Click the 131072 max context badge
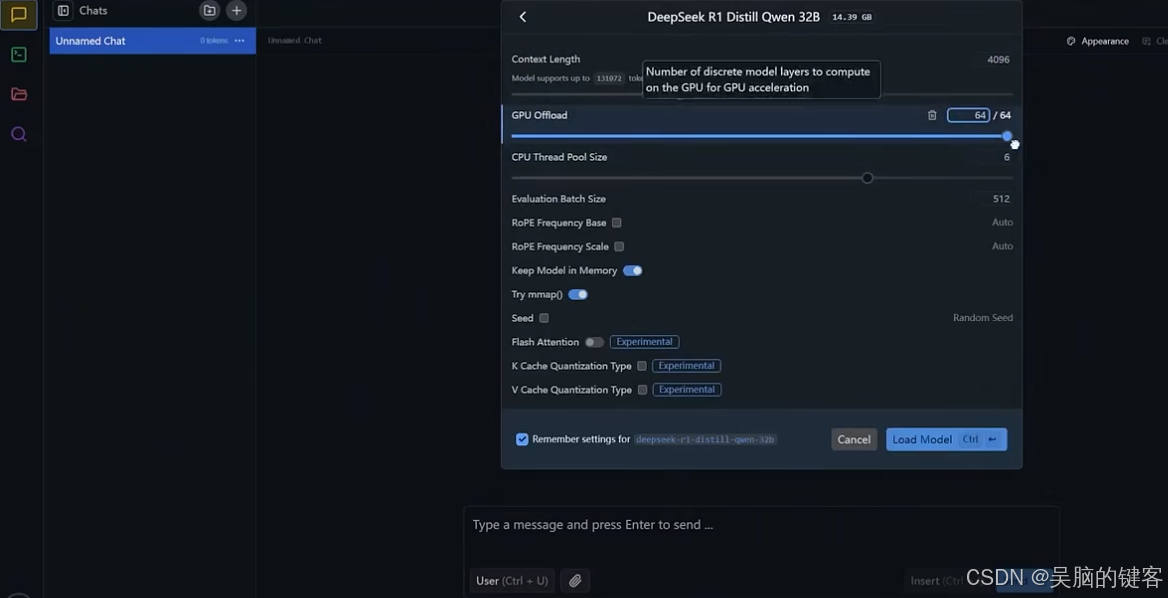Viewport: 1168px width, 598px height. pos(609,78)
